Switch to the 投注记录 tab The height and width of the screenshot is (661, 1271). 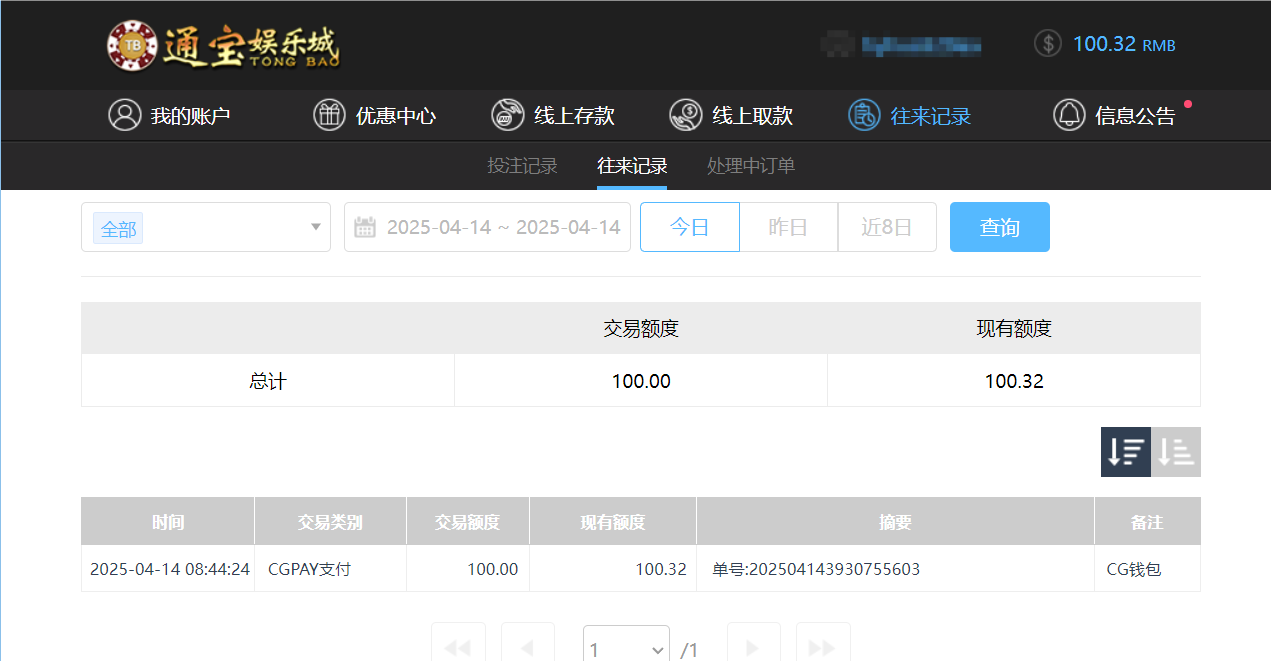[x=521, y=165]
